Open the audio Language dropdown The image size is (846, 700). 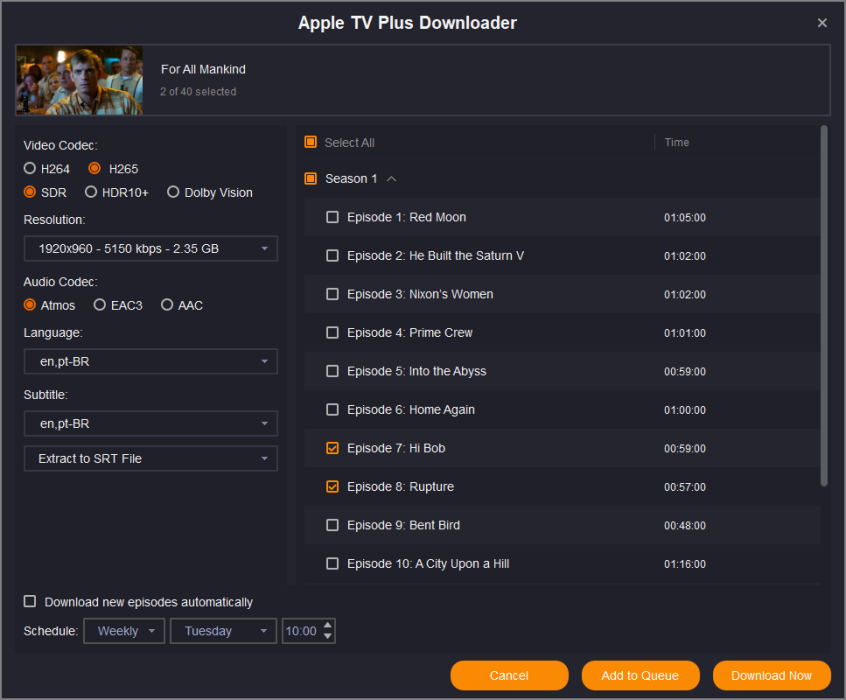[150, 362]
